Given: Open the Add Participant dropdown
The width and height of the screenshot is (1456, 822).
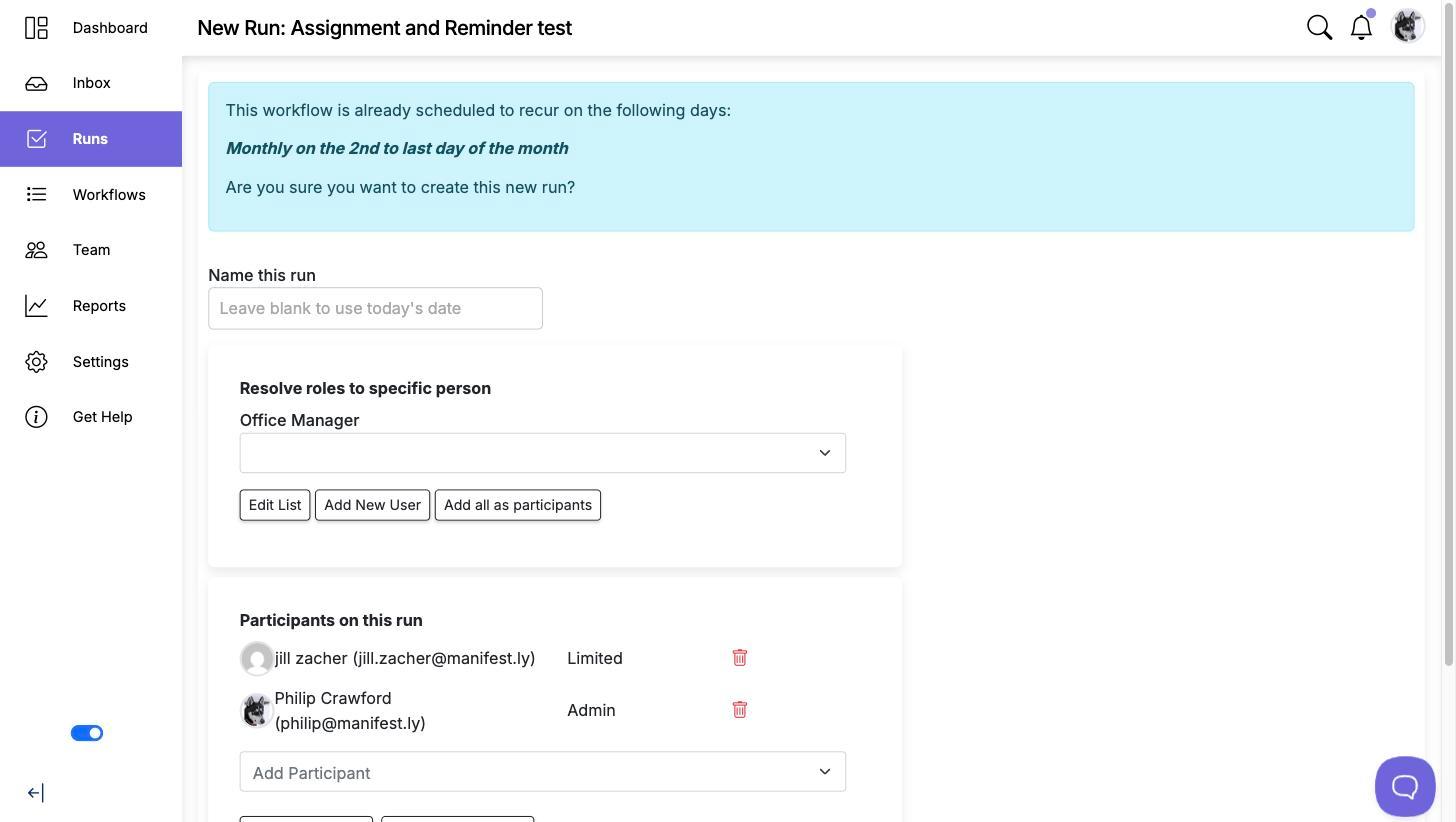Looking at the screenshot, I should (543, 772).
